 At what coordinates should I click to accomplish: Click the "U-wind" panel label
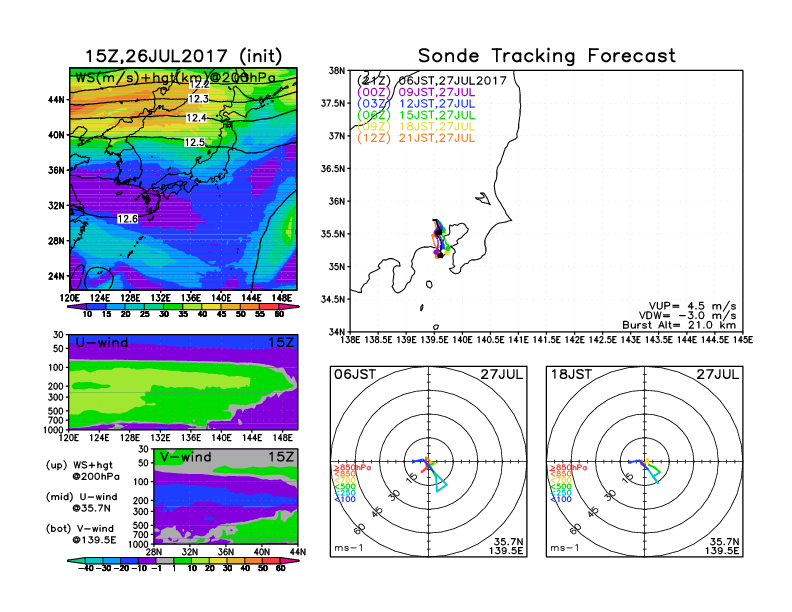click(x=102, y=343)
